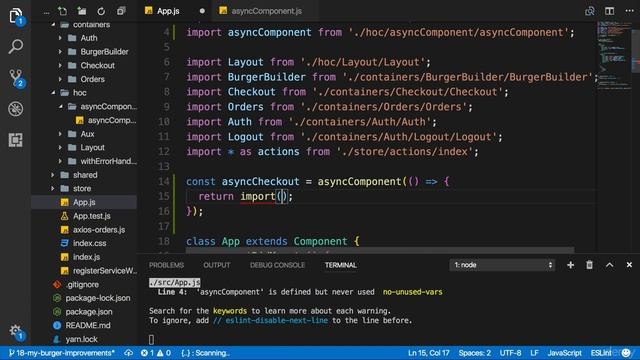
Task: Open changes compare icon in editor title bar
Action: pos(590,11)
